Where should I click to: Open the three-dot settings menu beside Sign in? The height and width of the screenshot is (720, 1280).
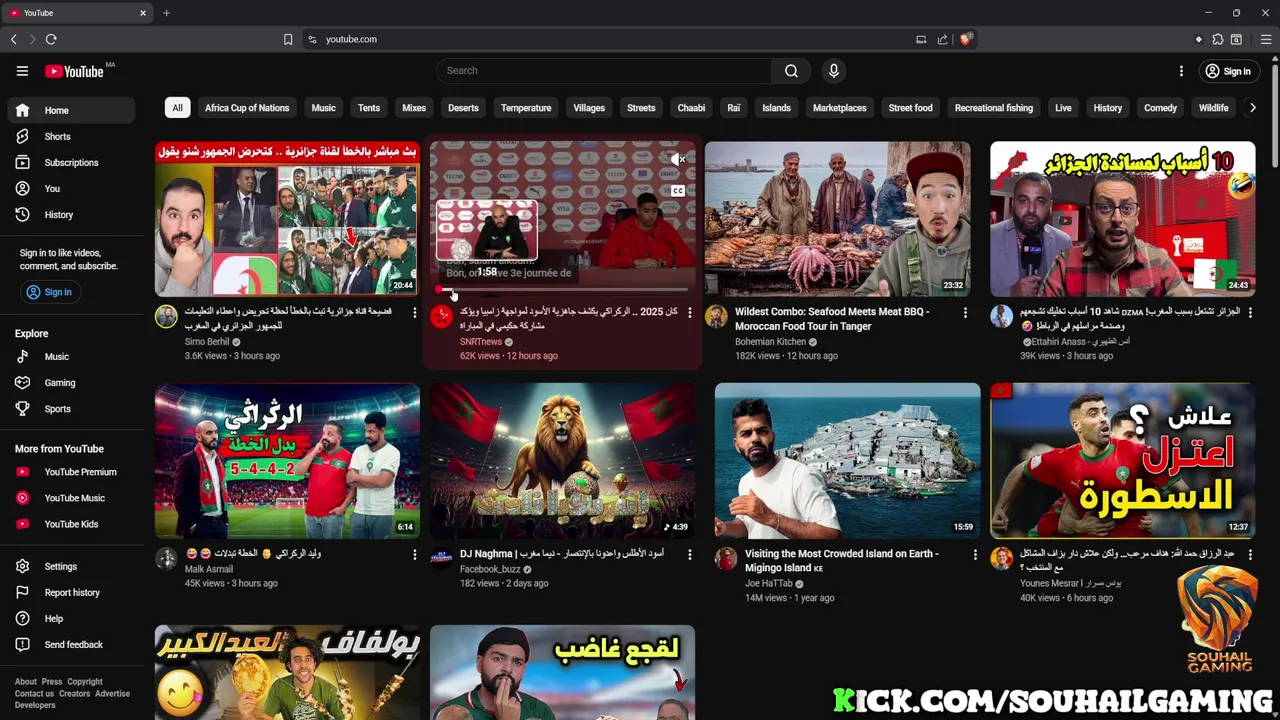(x=1181, y=71)
